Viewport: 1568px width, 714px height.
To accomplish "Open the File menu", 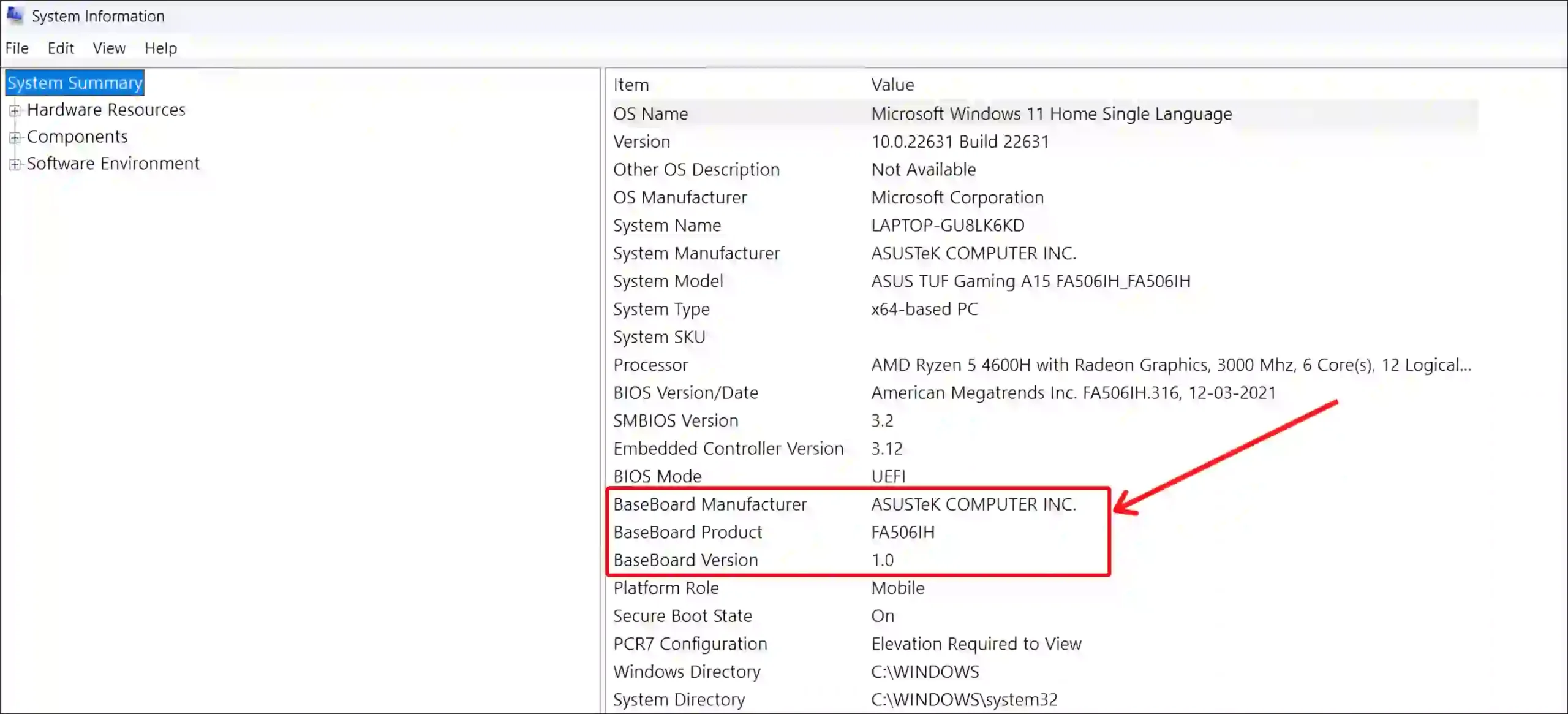I will coord(17,48).
